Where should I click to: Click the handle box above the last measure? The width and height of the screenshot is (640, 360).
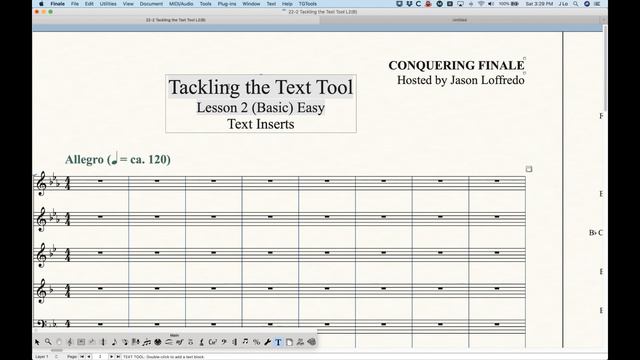point(529,169)
